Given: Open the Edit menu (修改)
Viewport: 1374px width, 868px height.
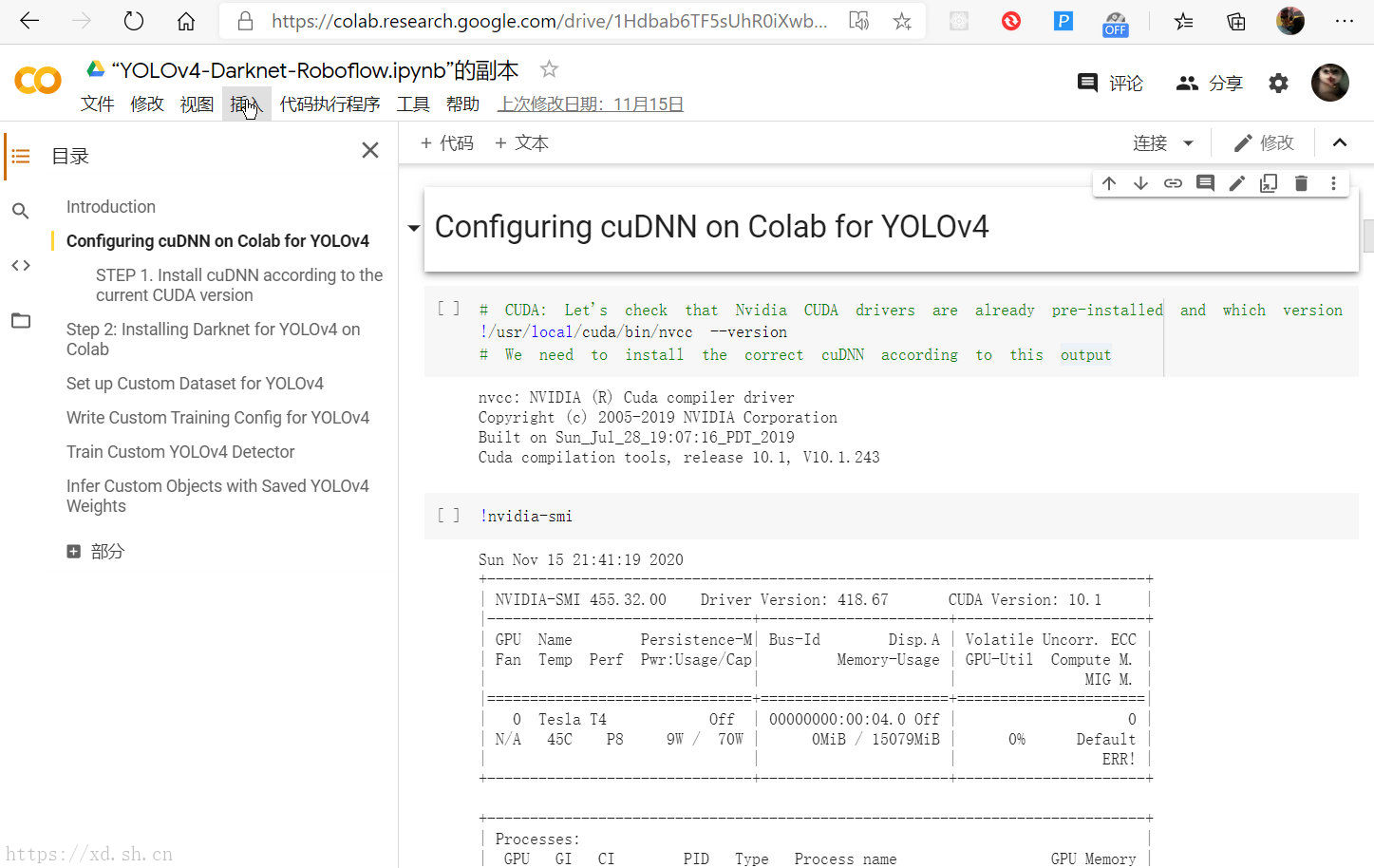Looking at the screenshot, I should [147, 104].
